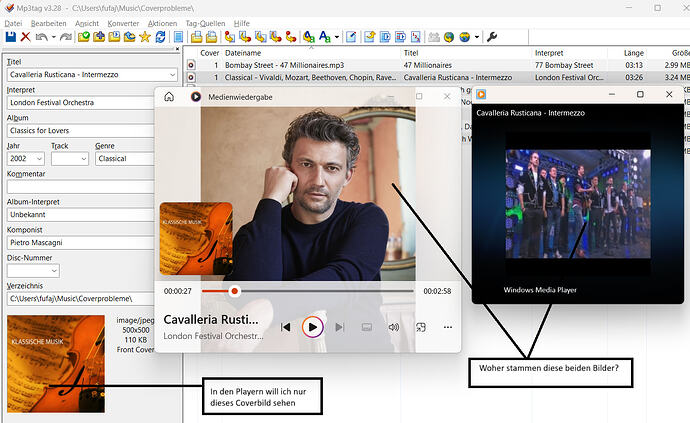Refresh the file view with blue arrows icon
Screen dimensions: 690x423
(x=160, y=37)
